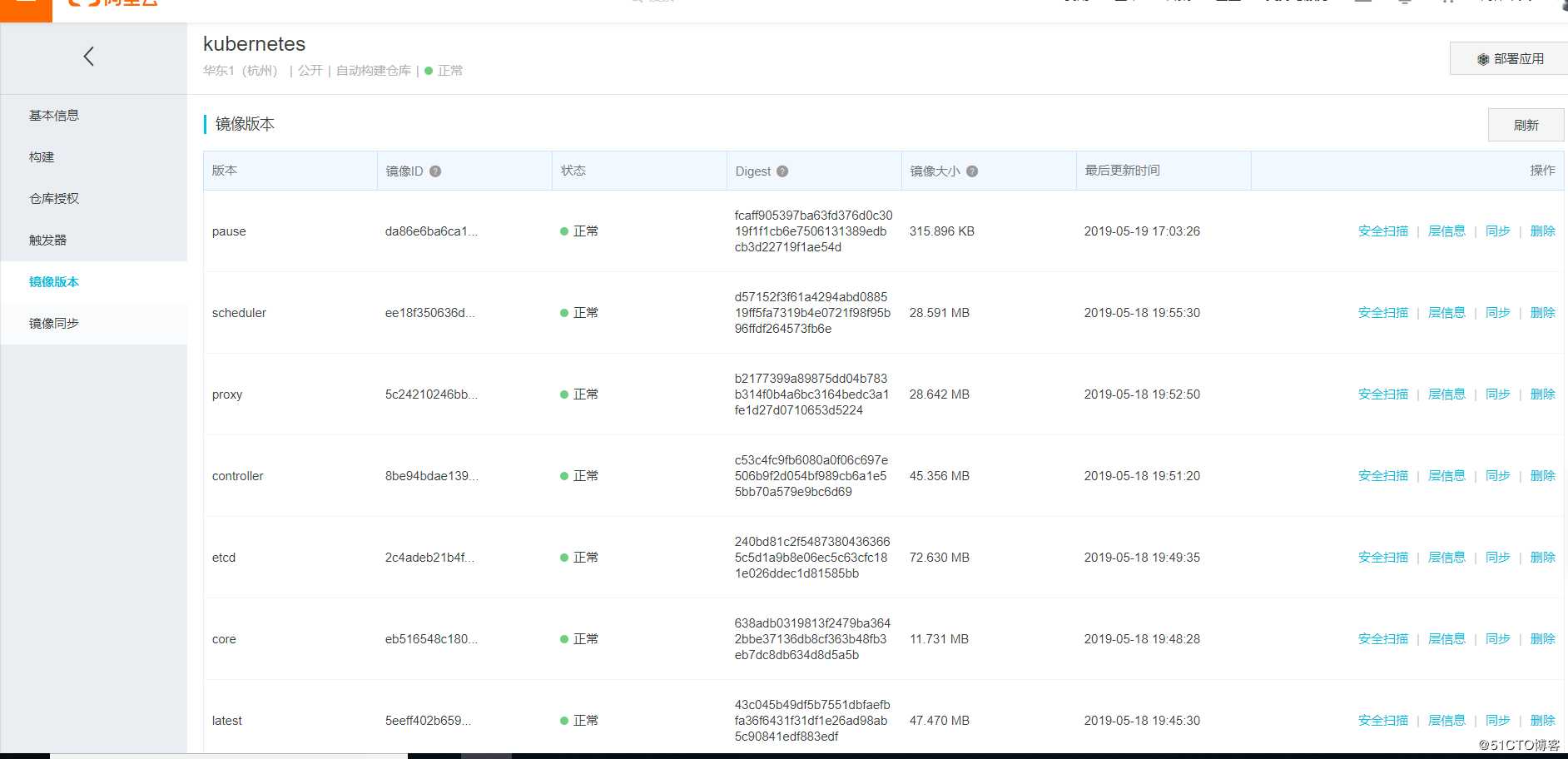Click 删除 for core image

1542,639
